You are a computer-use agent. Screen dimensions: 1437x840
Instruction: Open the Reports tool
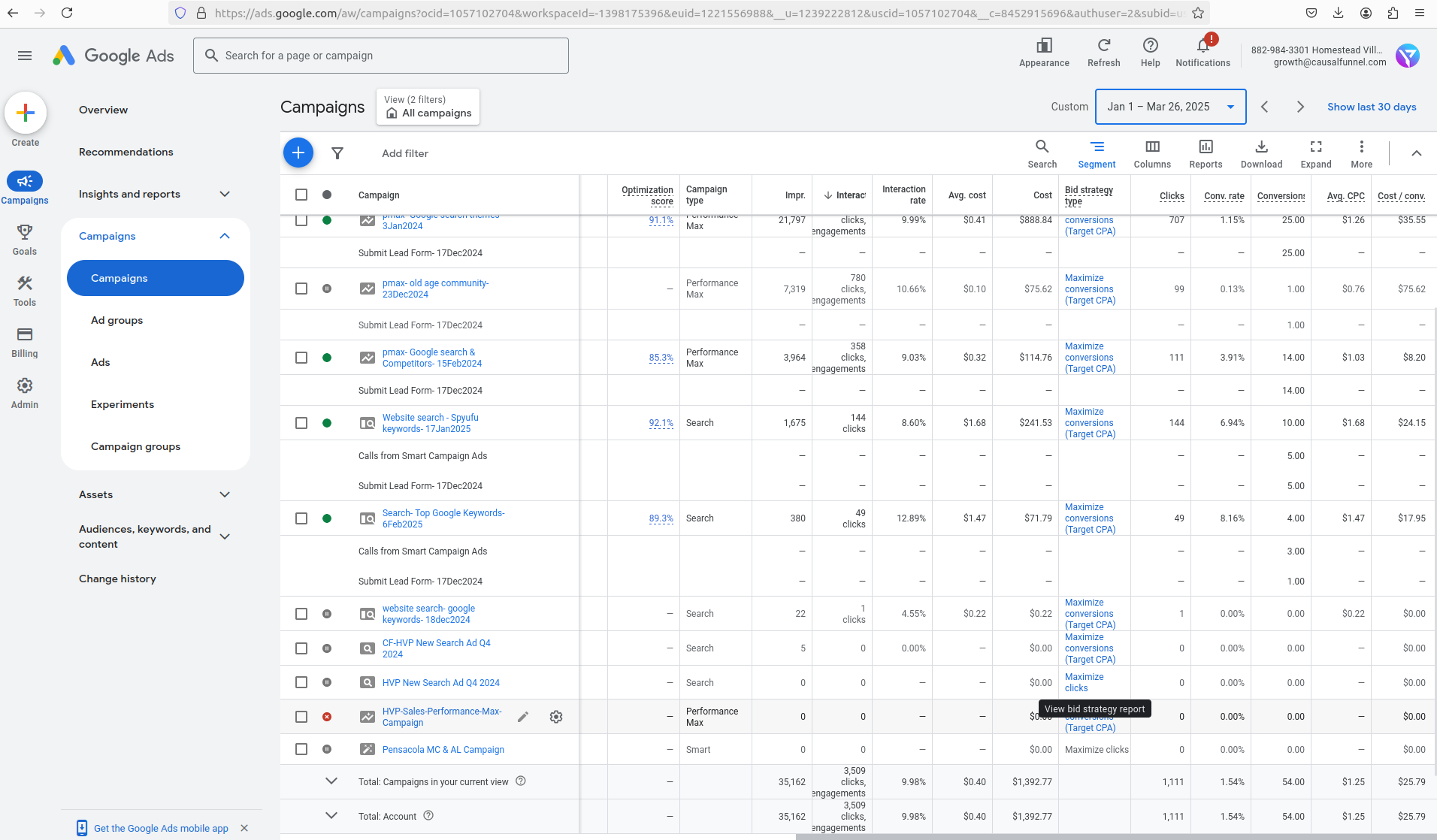tap(1206, 153)
